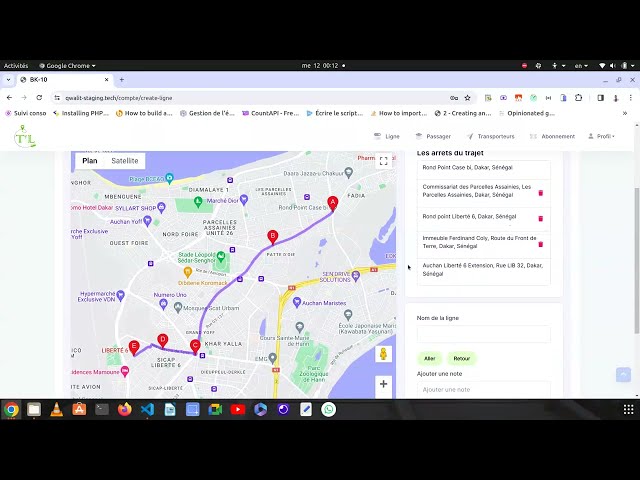
Task: Open Visual Studio Code from the dock
Action: click(x=147, y=409)
